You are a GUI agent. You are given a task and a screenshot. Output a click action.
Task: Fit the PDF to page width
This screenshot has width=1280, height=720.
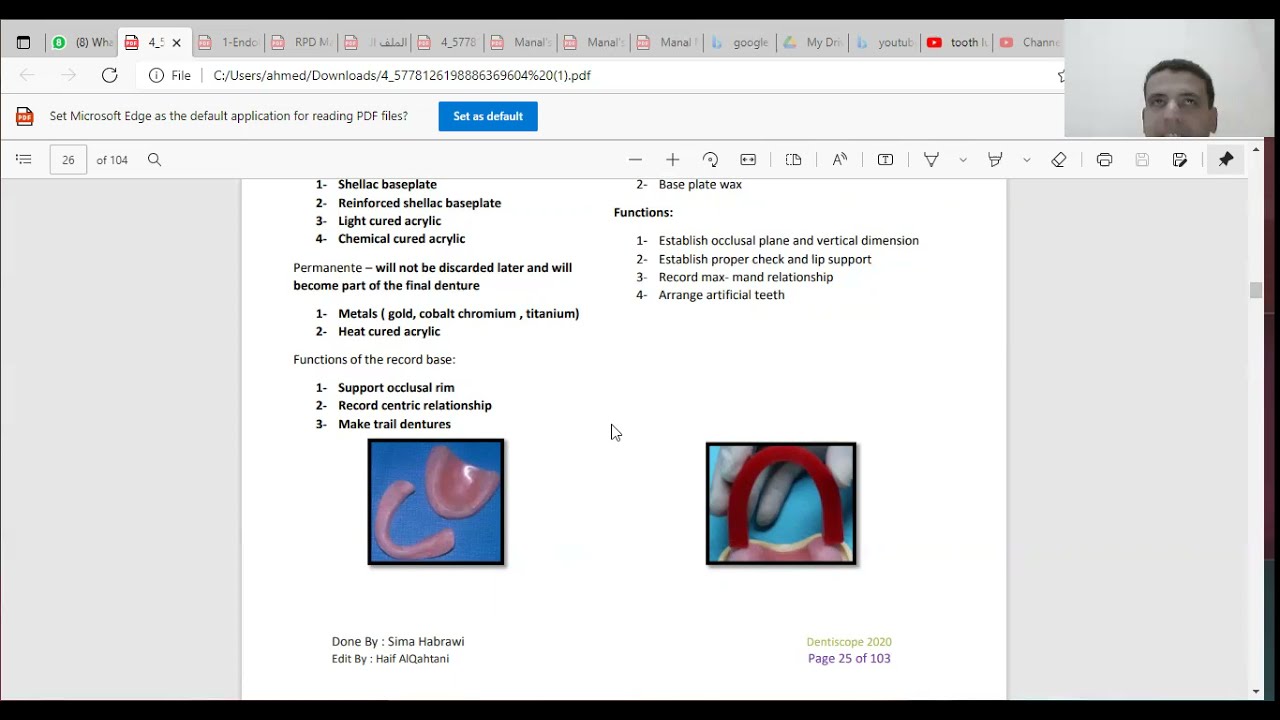[x=748, y=159]
